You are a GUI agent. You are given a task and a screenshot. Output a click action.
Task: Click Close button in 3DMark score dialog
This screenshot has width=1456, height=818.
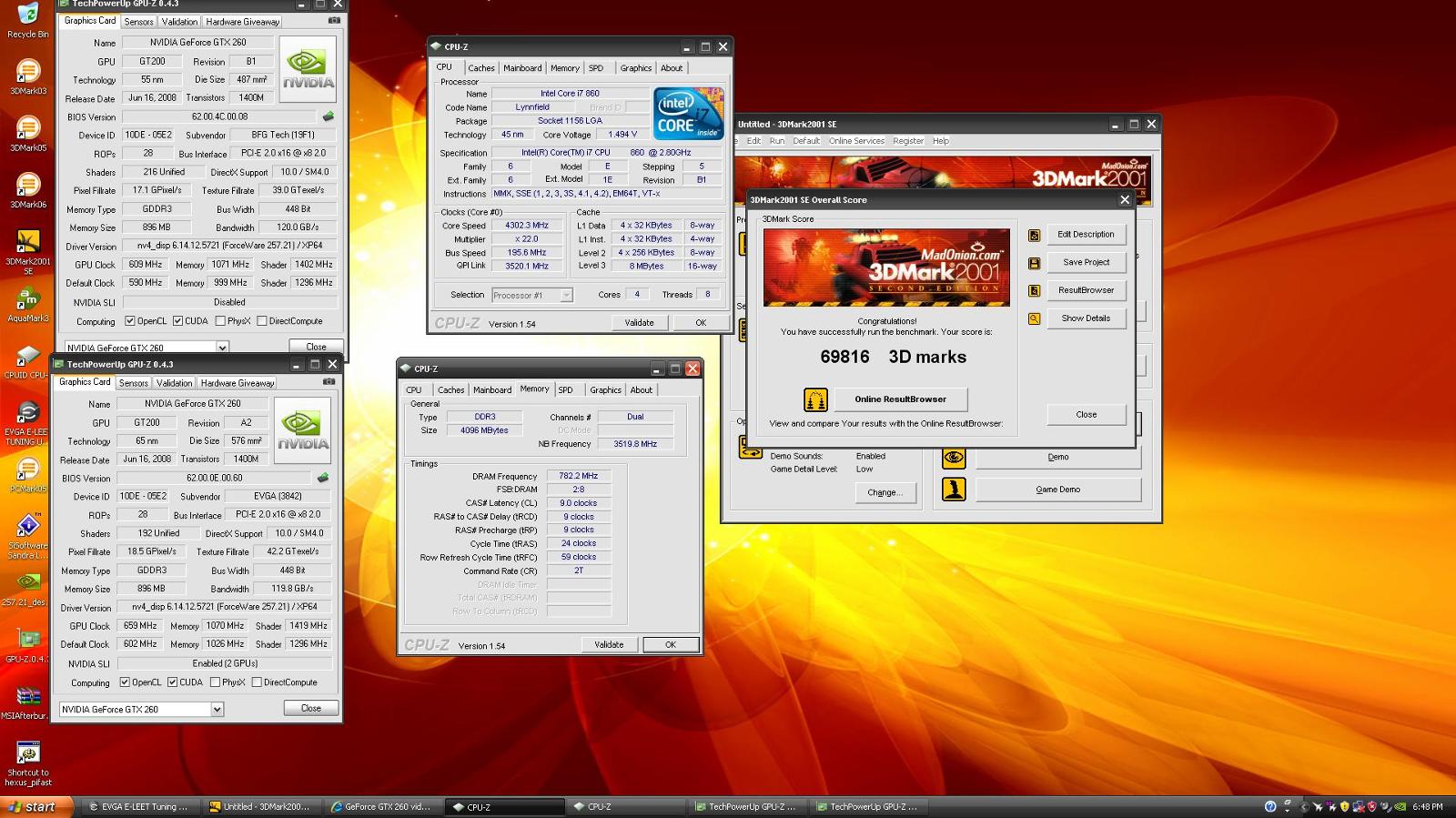click(x=1087, y=415)
